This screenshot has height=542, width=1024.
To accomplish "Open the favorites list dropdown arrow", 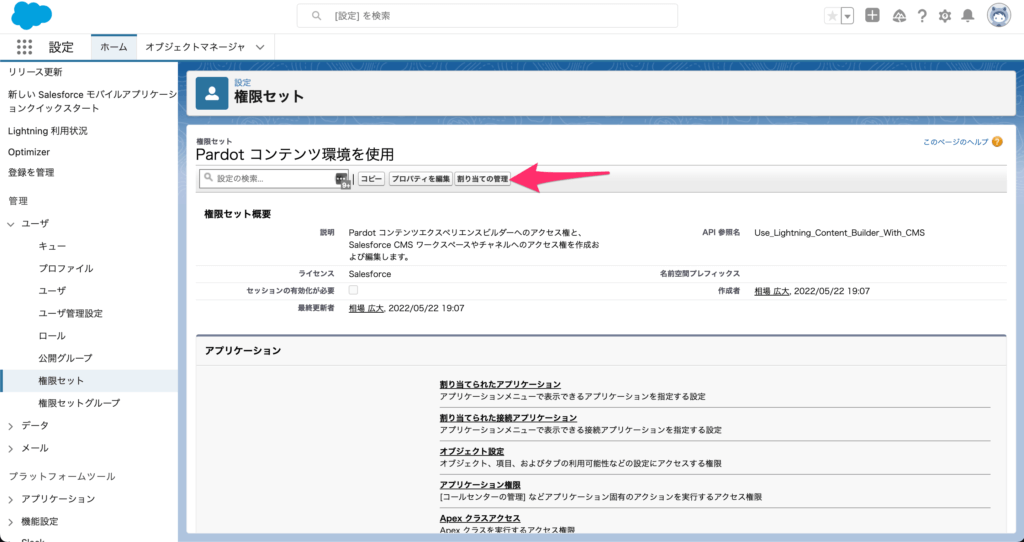I will (847, 16).
